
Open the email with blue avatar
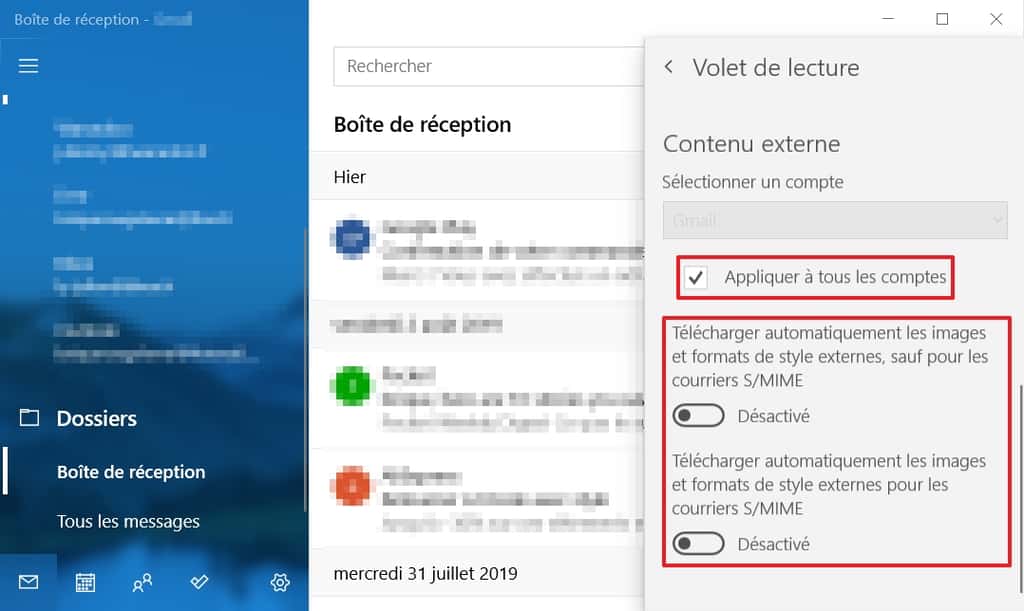coord(477,250)
